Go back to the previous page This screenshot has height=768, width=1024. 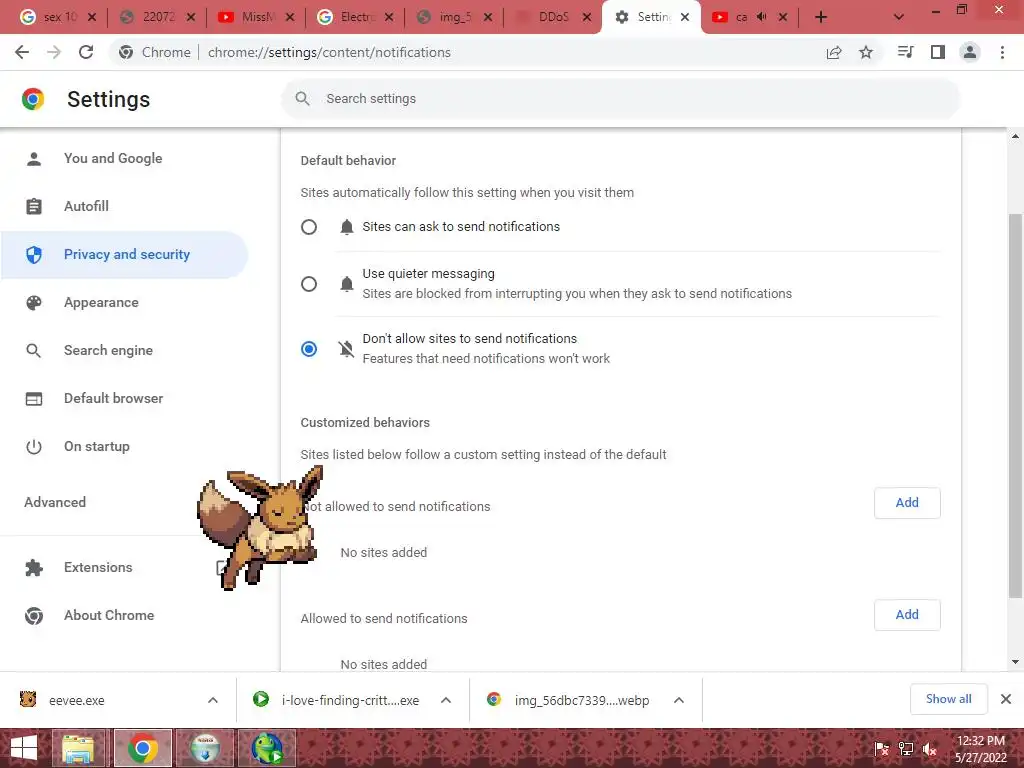point(22,52)
